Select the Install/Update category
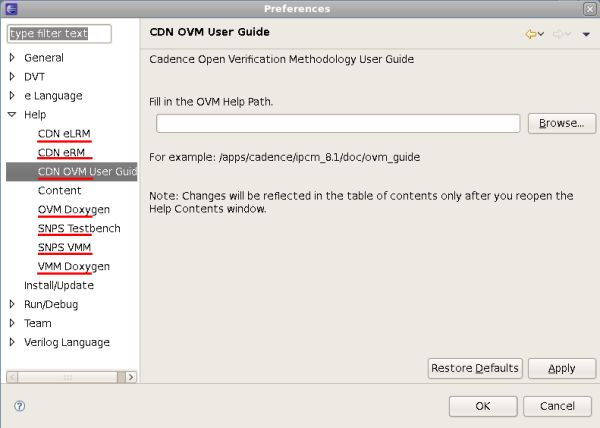 (x=59, y=285)
